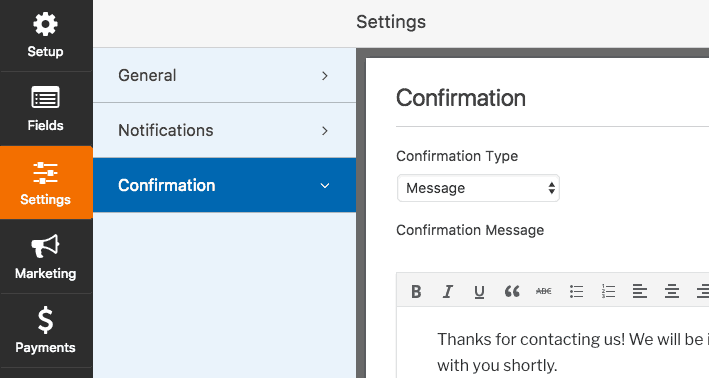The width and height of the screenshot is (709, 378).
Task: Open the Confirmation Type dropdown
Action: [x=478, y=188]
